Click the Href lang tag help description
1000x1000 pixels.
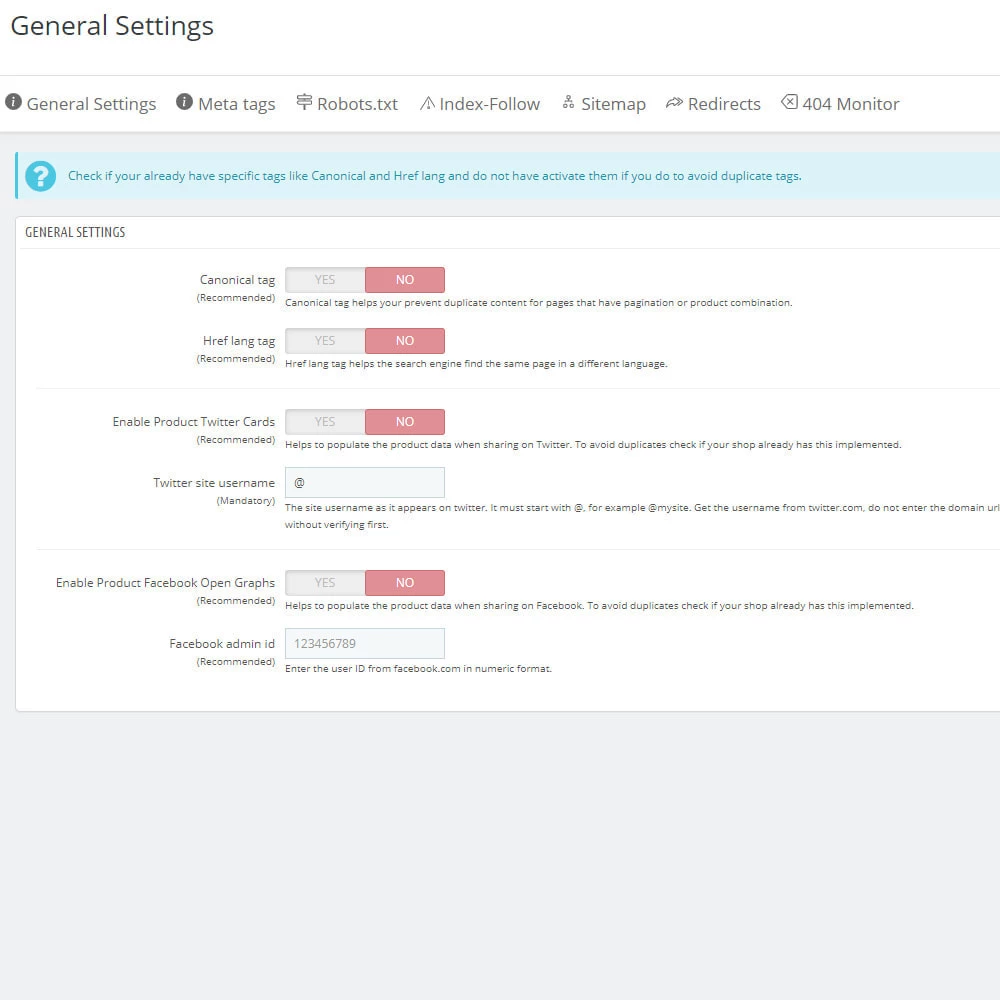pyautogui.click(x=476, y=364)
